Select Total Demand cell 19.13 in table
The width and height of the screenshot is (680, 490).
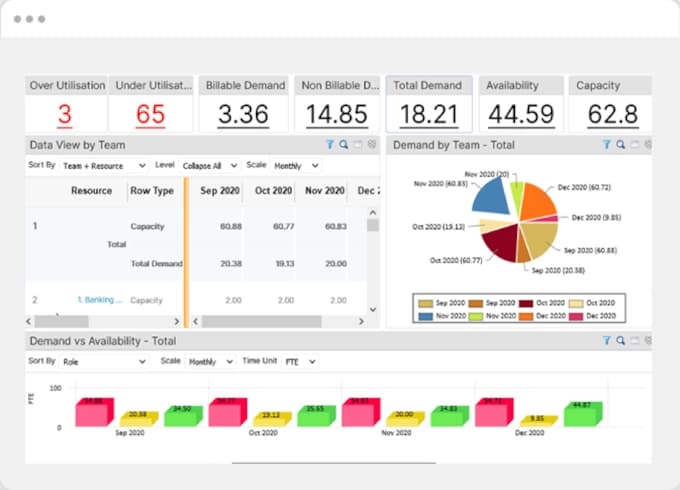tap(285, 264)
